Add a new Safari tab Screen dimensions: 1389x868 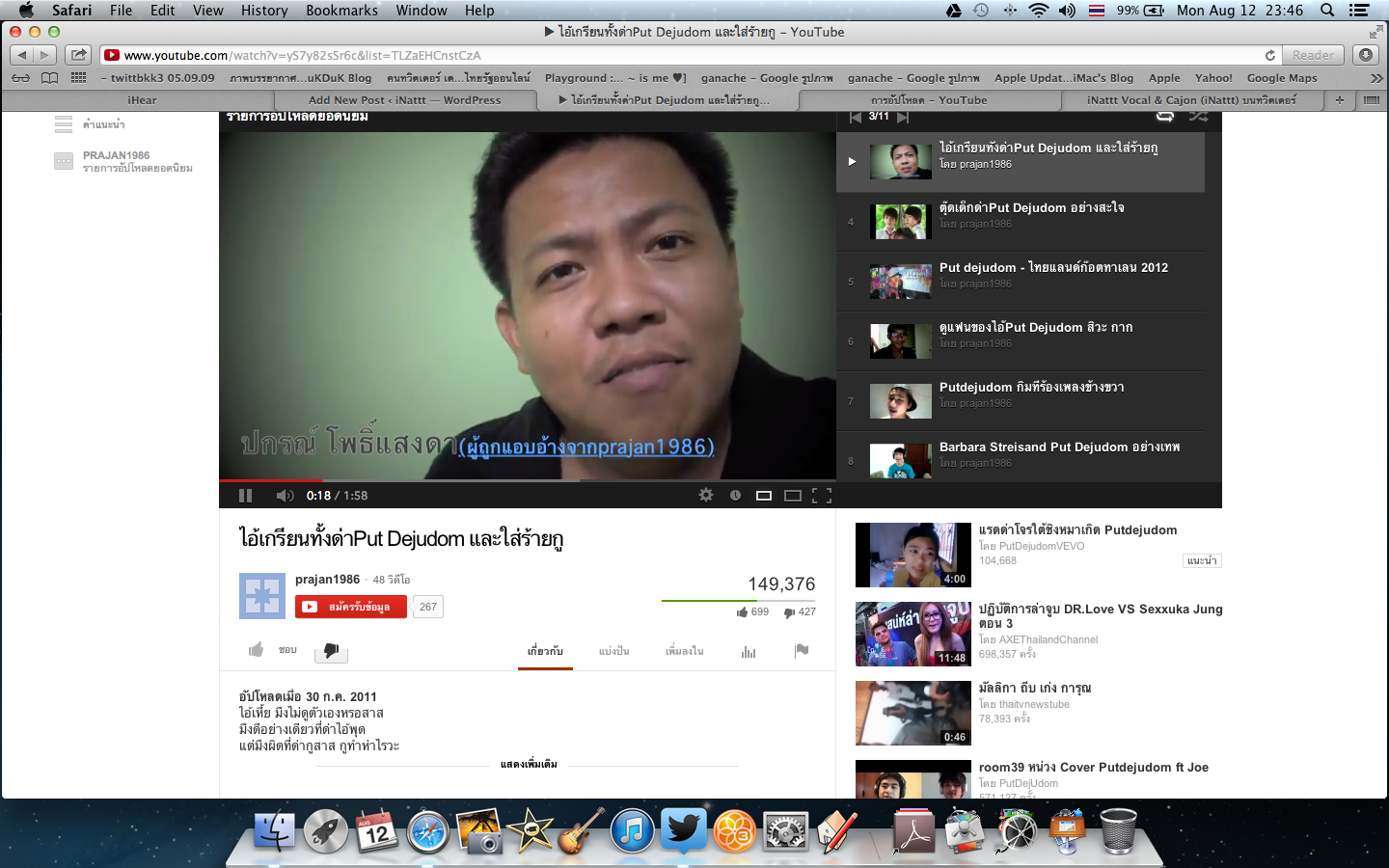point(1339,99)
